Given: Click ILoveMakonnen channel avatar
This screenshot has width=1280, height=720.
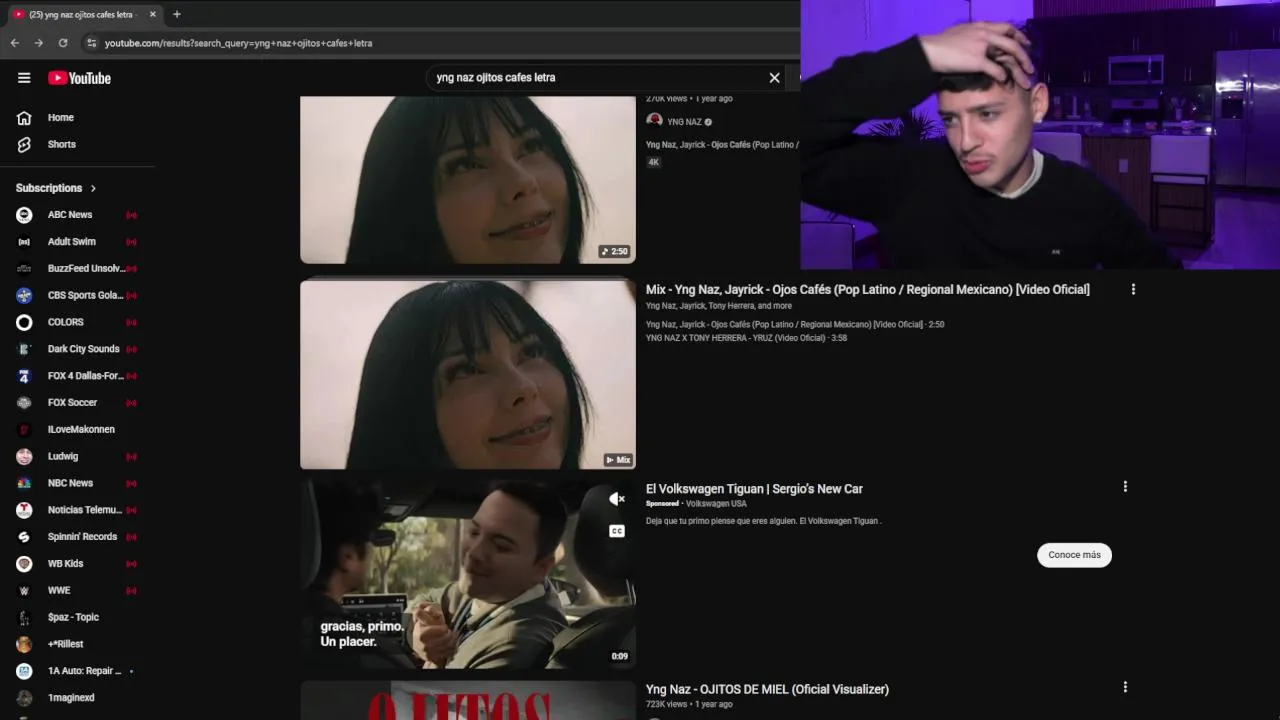Looking at the screenshot, I should coord(24,430).
